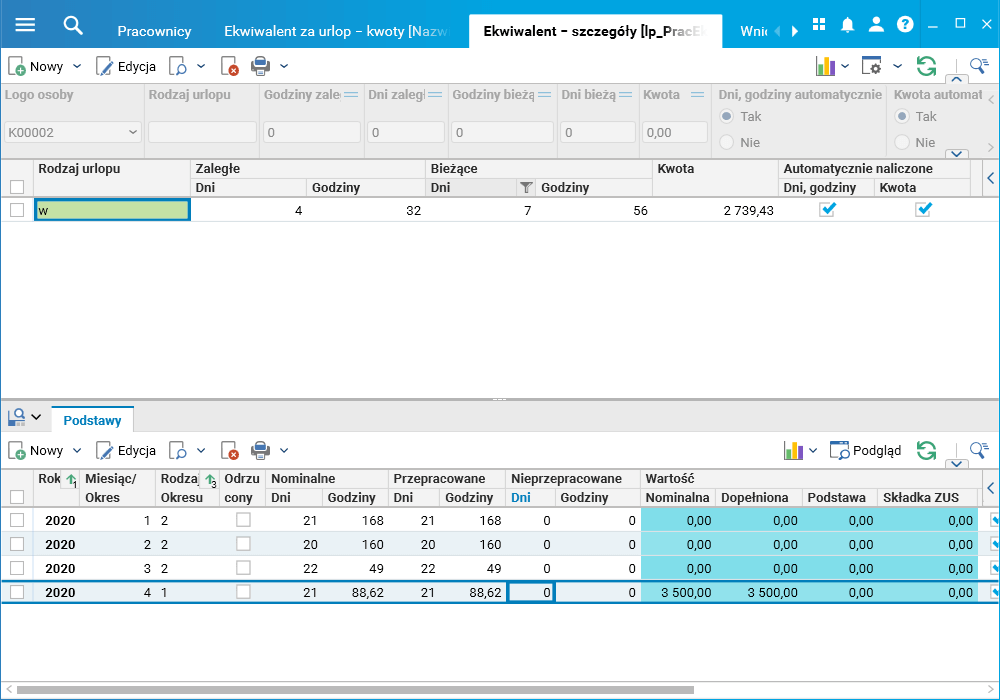Select row checkbox for 2020 month 1
1000x700 pixels.
17,520
